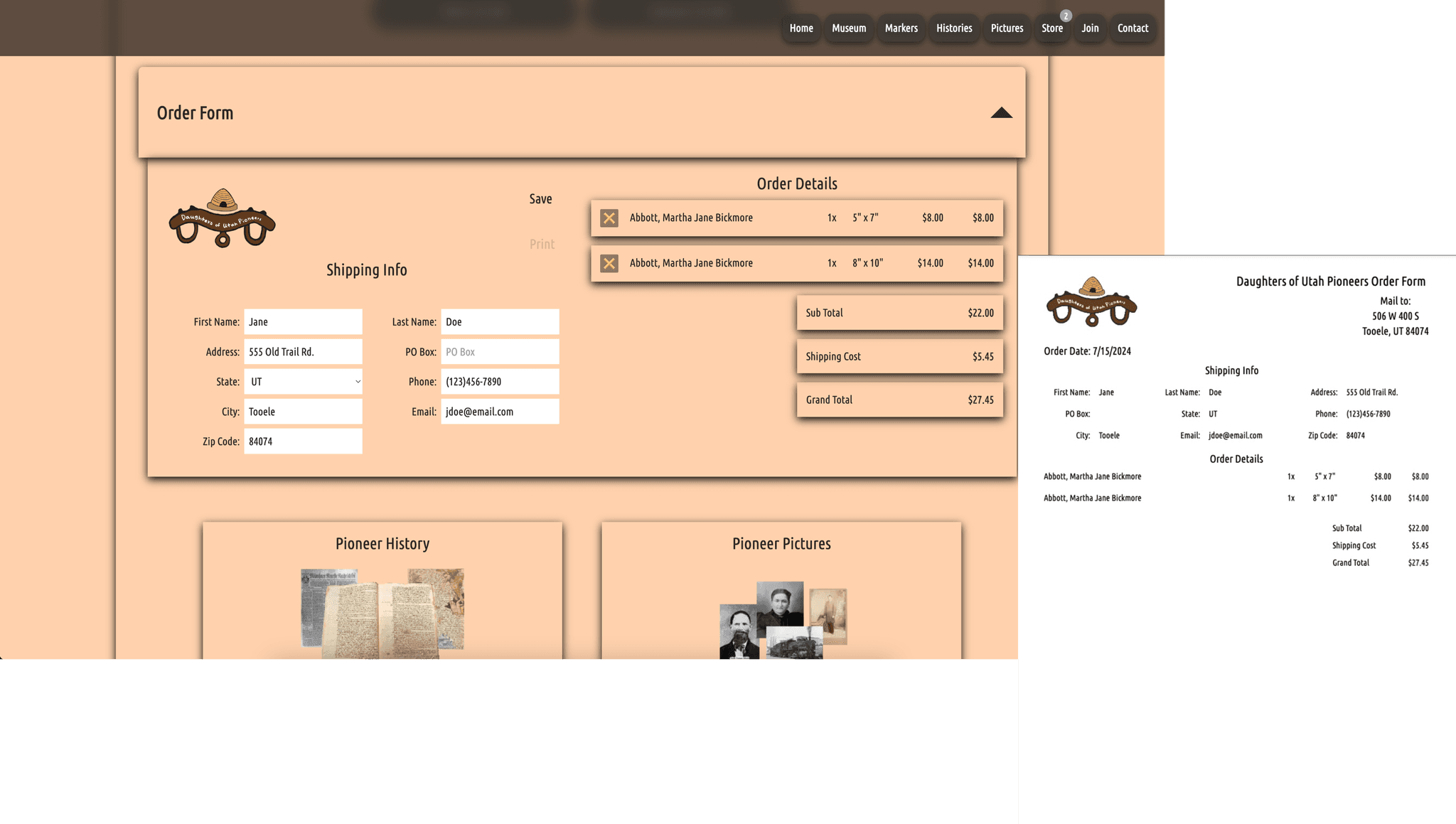
Task: Collapse the Order Form panel arrow
Action: (x=1001, y=113)
